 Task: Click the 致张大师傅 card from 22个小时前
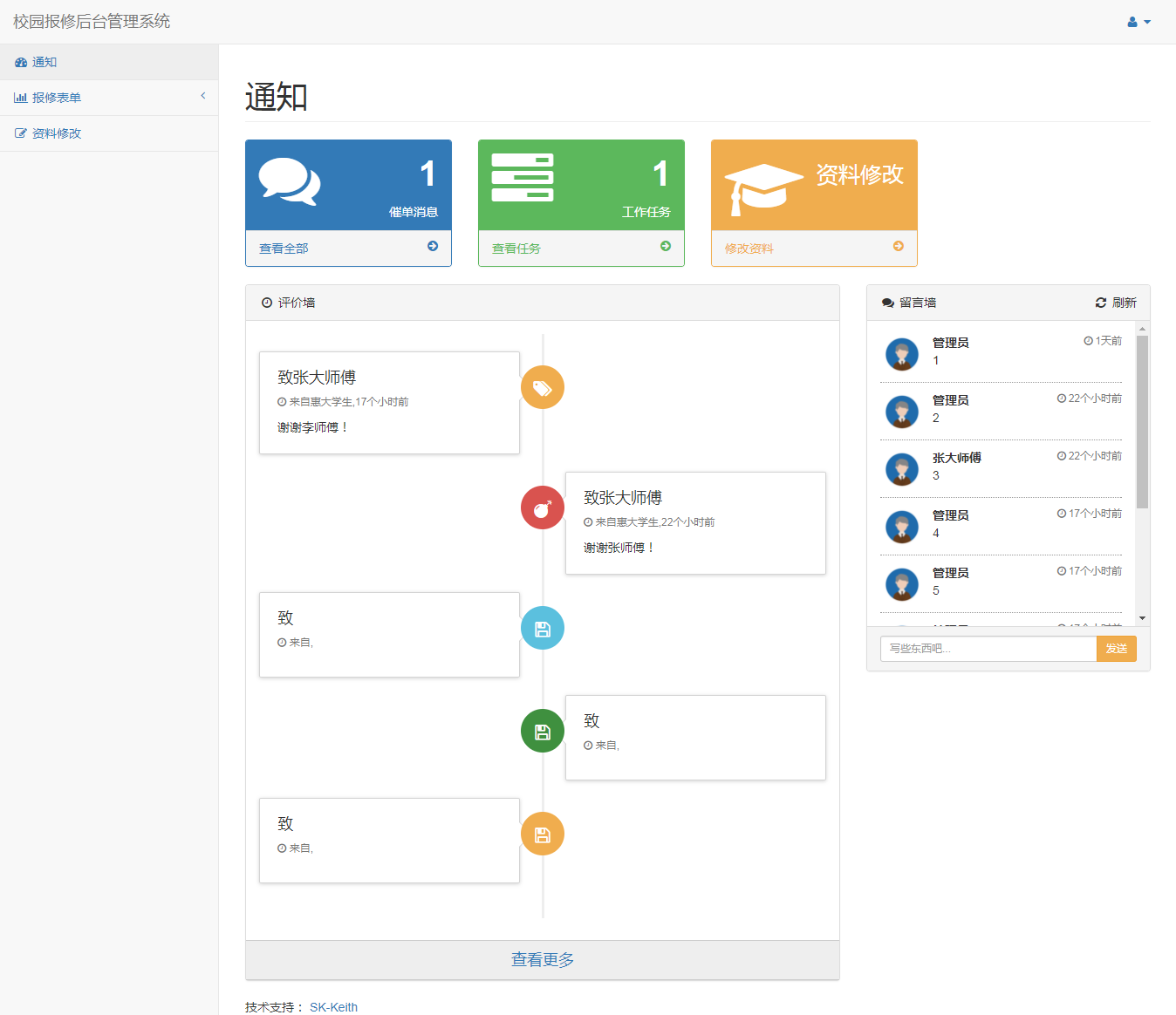pos(695,523)
